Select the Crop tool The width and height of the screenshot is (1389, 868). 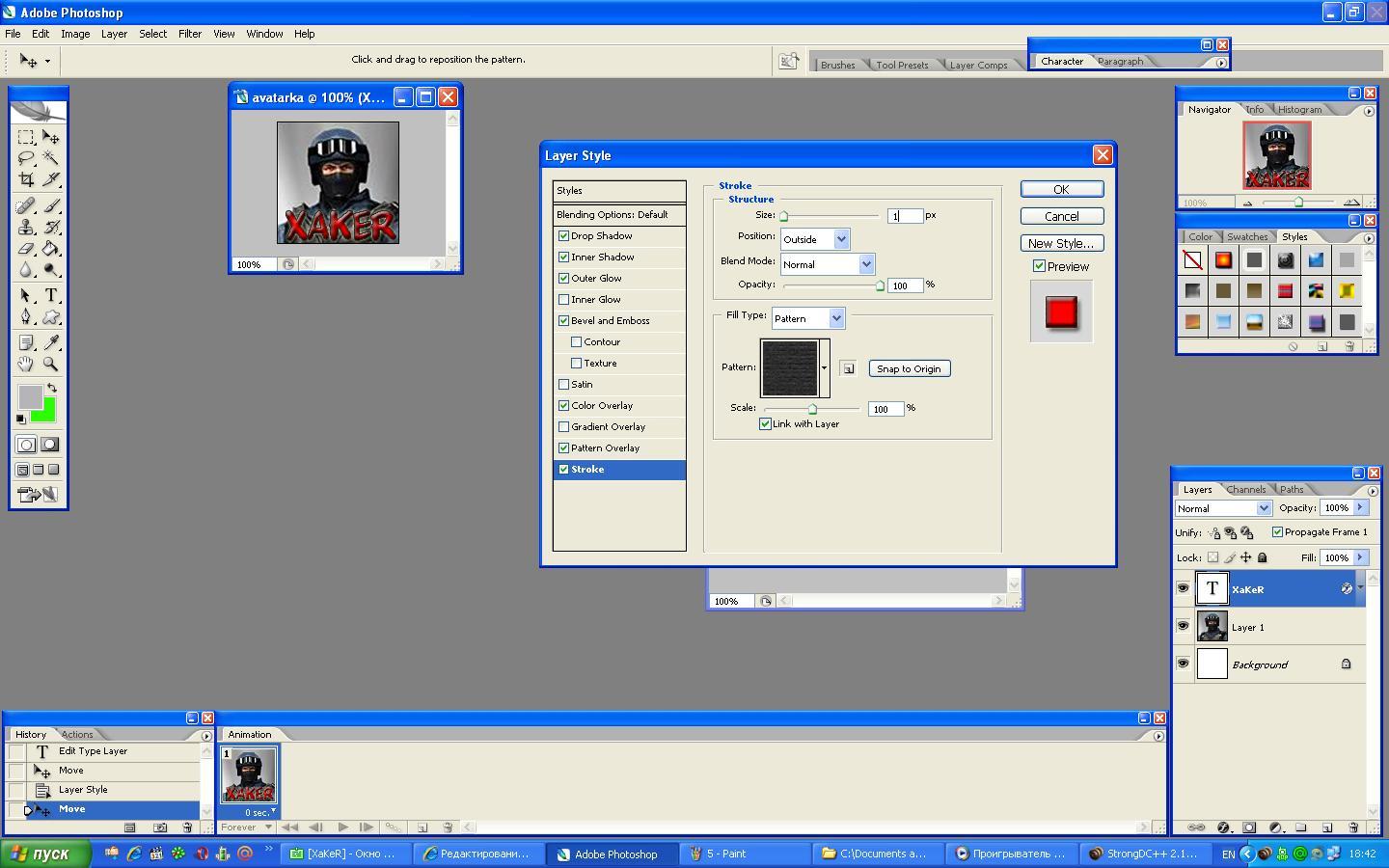tap(26, 179)
